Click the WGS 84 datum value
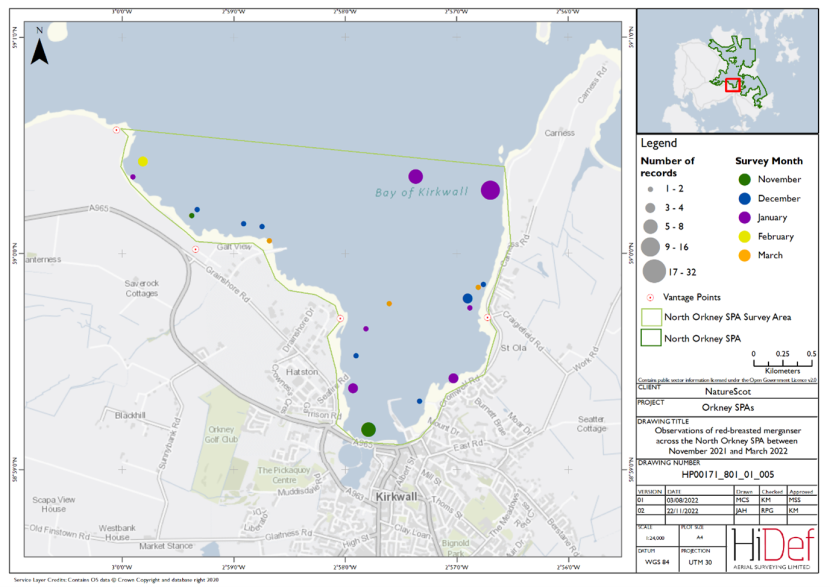Screen dimensions: 830x587 657,562
